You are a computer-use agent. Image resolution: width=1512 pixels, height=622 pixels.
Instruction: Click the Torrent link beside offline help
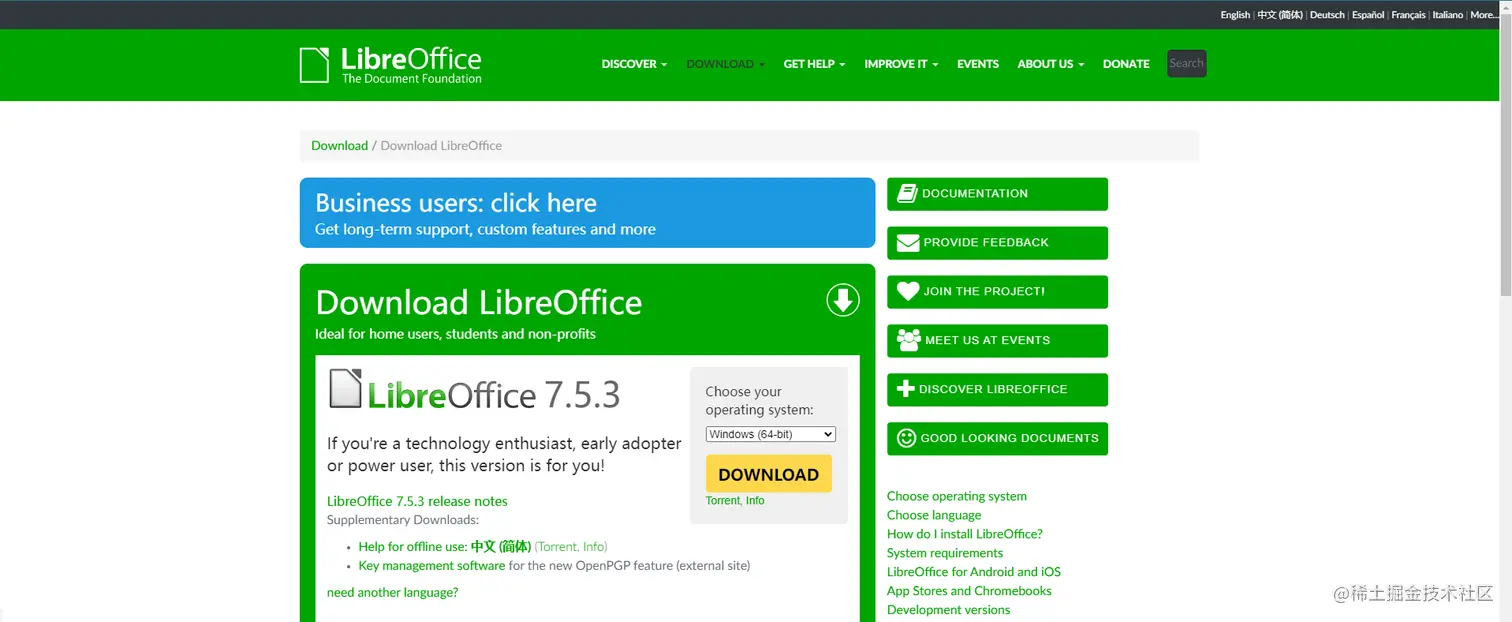[x=558, y=547]
